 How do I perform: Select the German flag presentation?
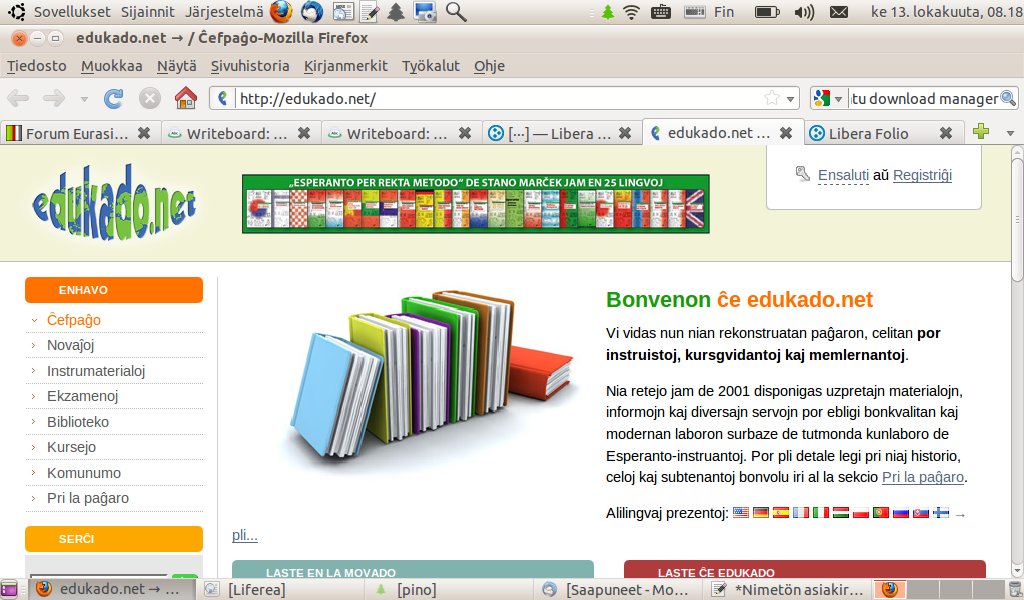(x=761, y=513)
